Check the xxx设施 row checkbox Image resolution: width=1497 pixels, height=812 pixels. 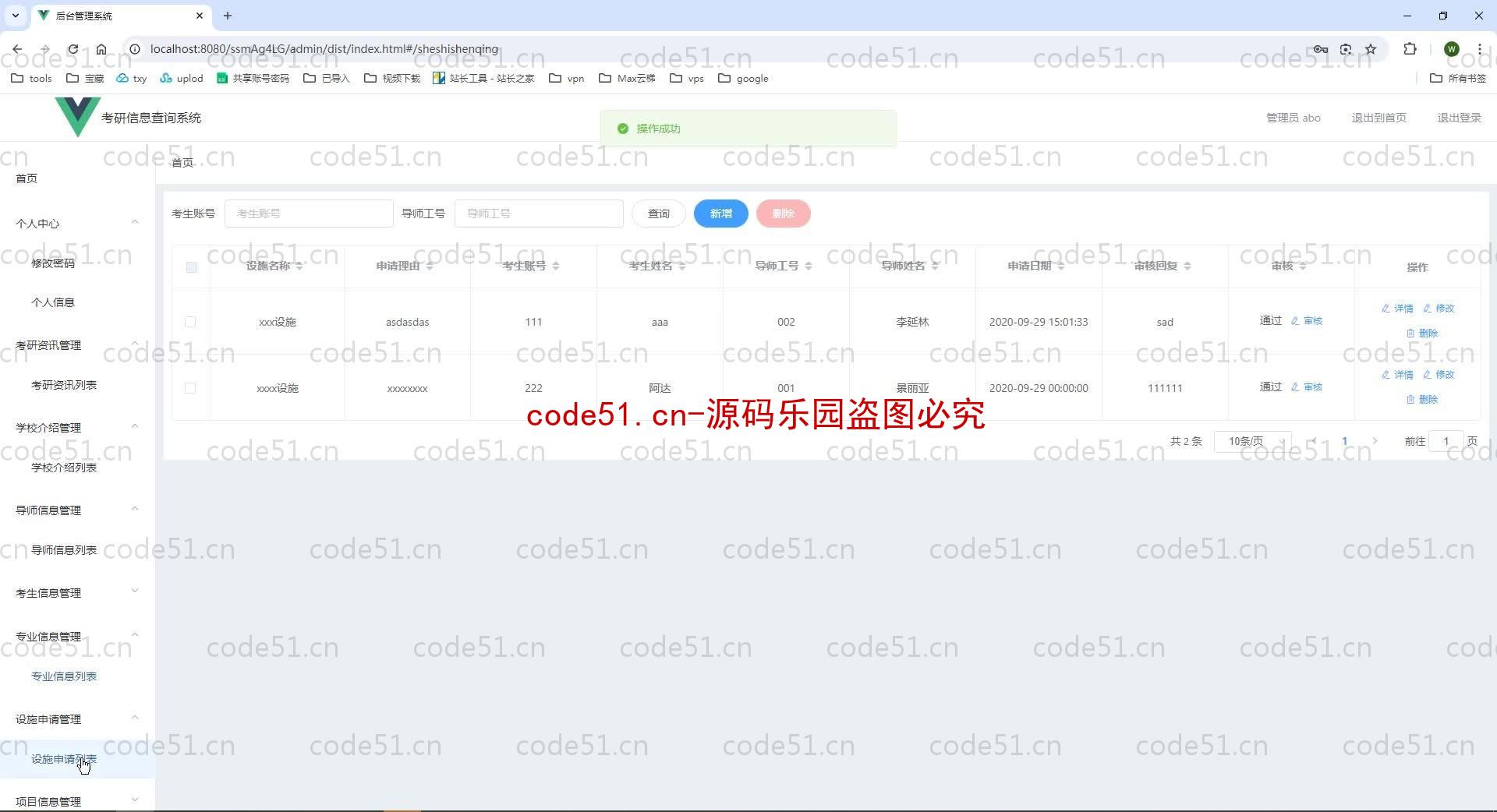pos(190,322)
